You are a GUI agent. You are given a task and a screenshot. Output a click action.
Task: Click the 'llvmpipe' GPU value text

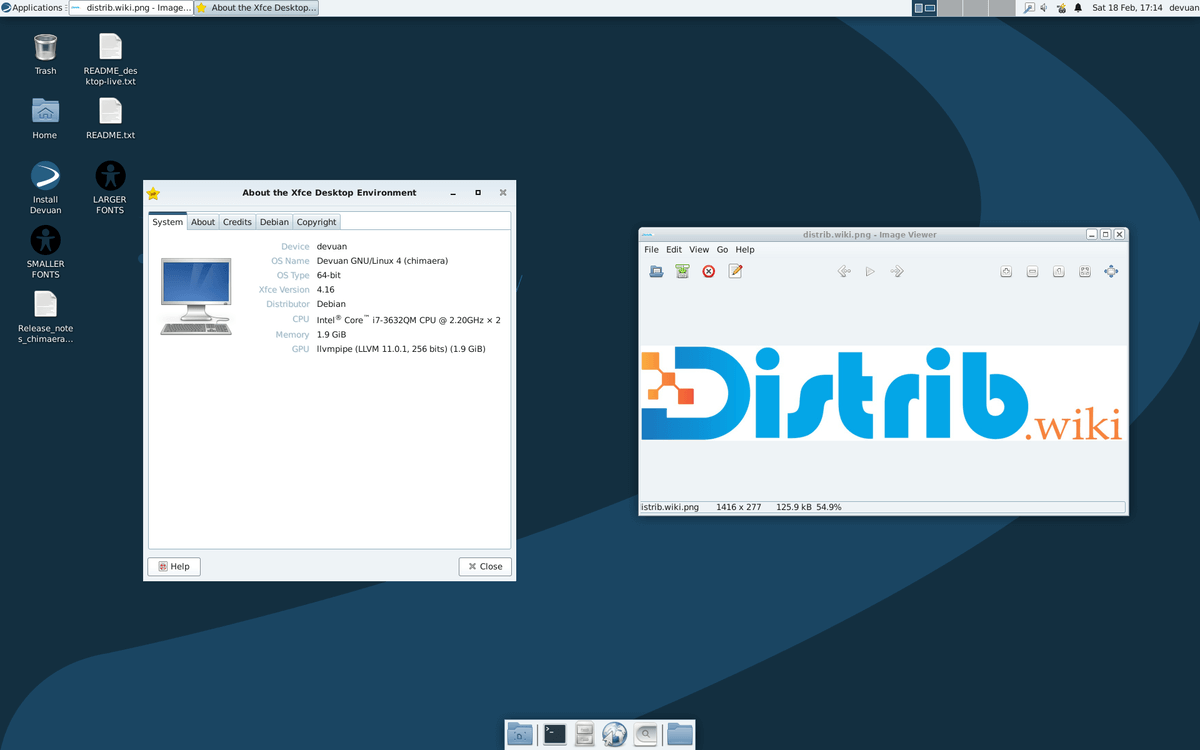coord(401,349)
